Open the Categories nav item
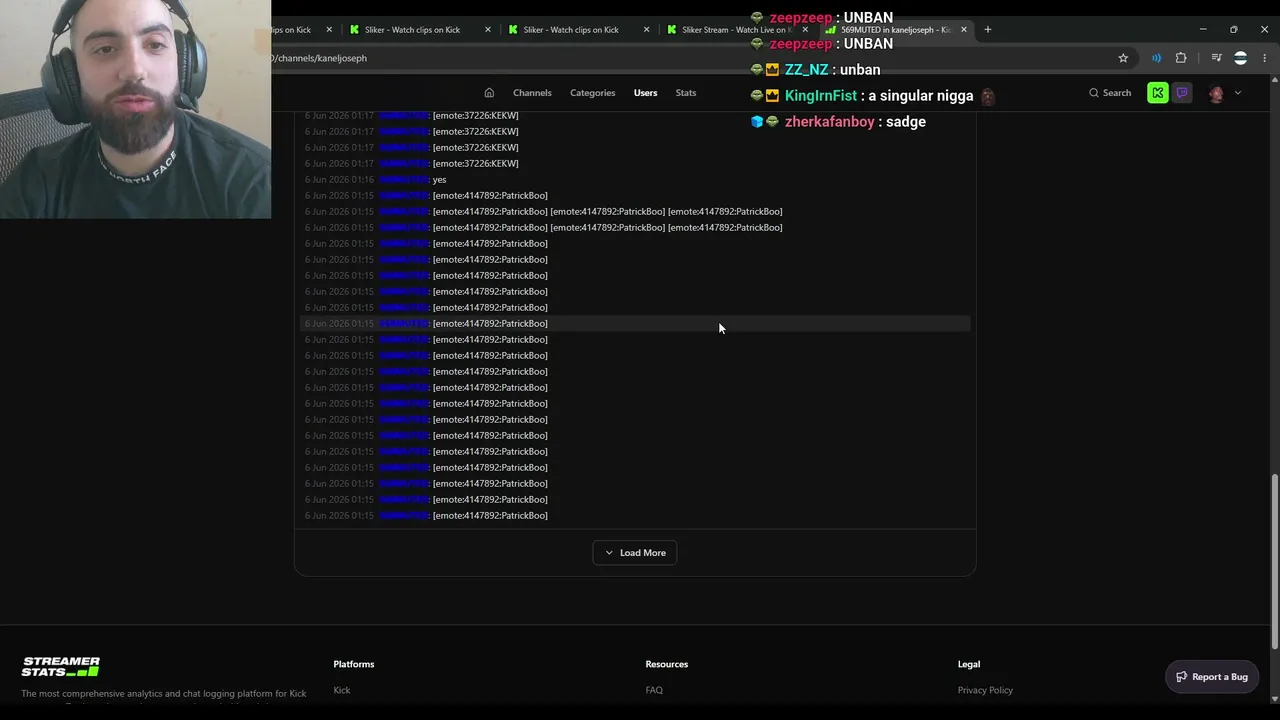Screen dimensions: 1280x720 [593, 93]
